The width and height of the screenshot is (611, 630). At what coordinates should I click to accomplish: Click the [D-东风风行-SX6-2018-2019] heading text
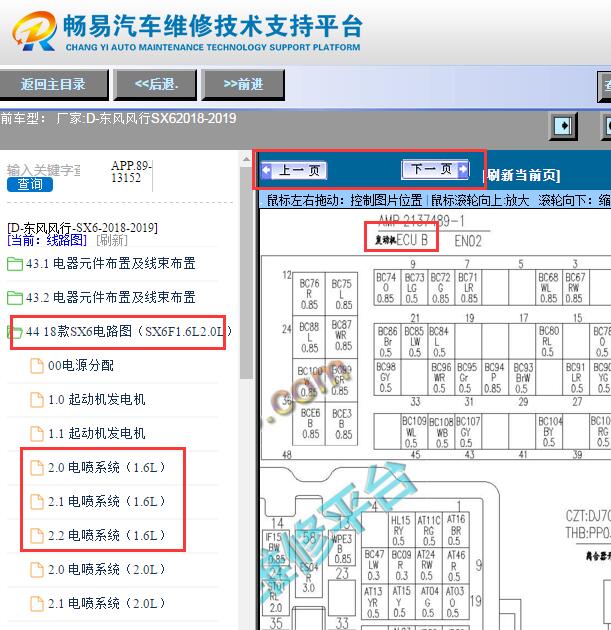(x=82, y=228)
